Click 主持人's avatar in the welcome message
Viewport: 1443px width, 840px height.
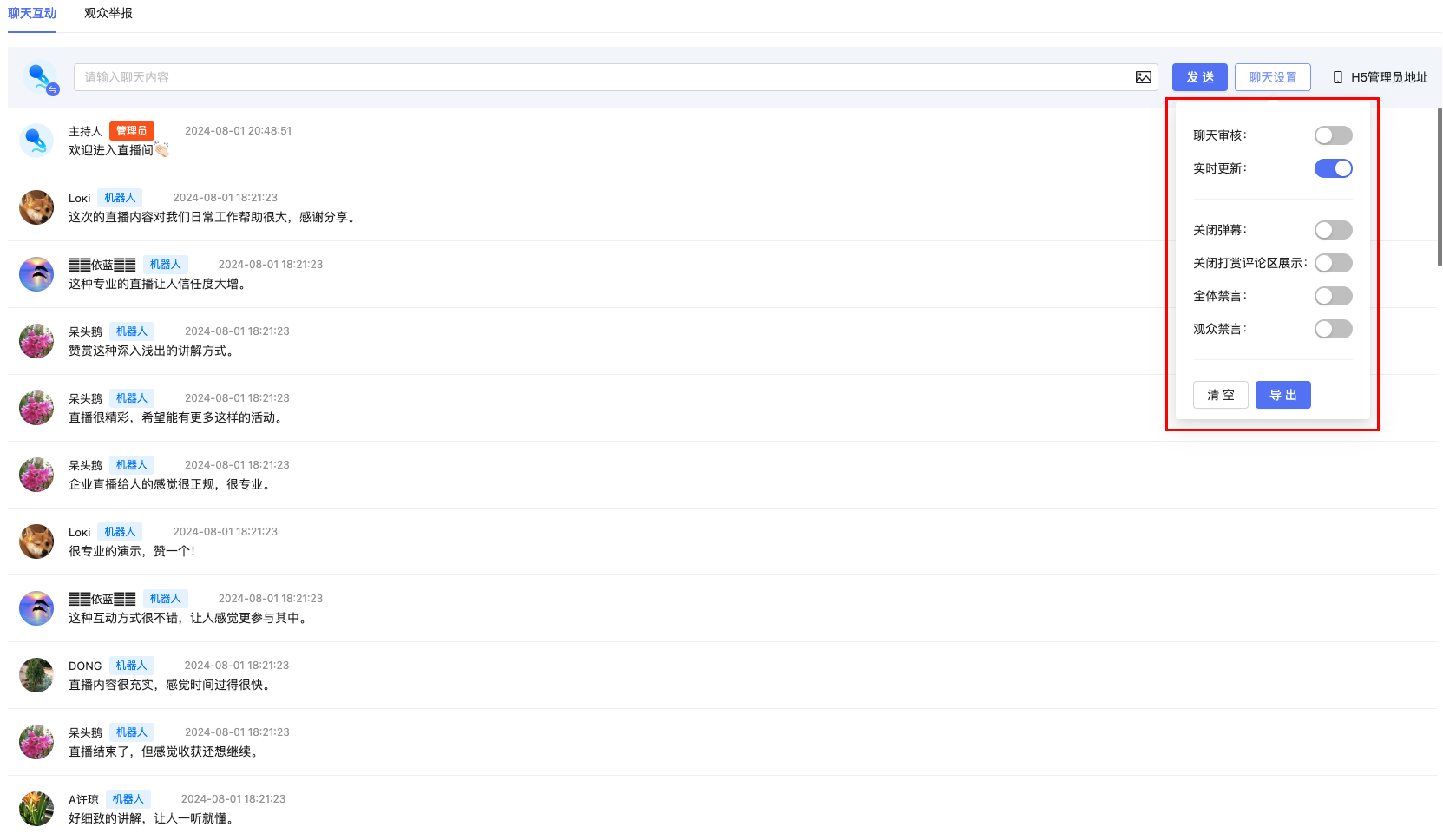[x=36, y=141]
